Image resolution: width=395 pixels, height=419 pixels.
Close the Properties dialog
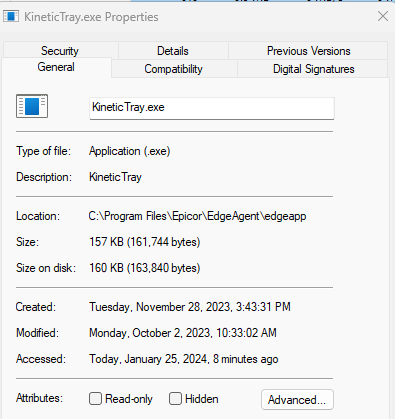[383, 16]
